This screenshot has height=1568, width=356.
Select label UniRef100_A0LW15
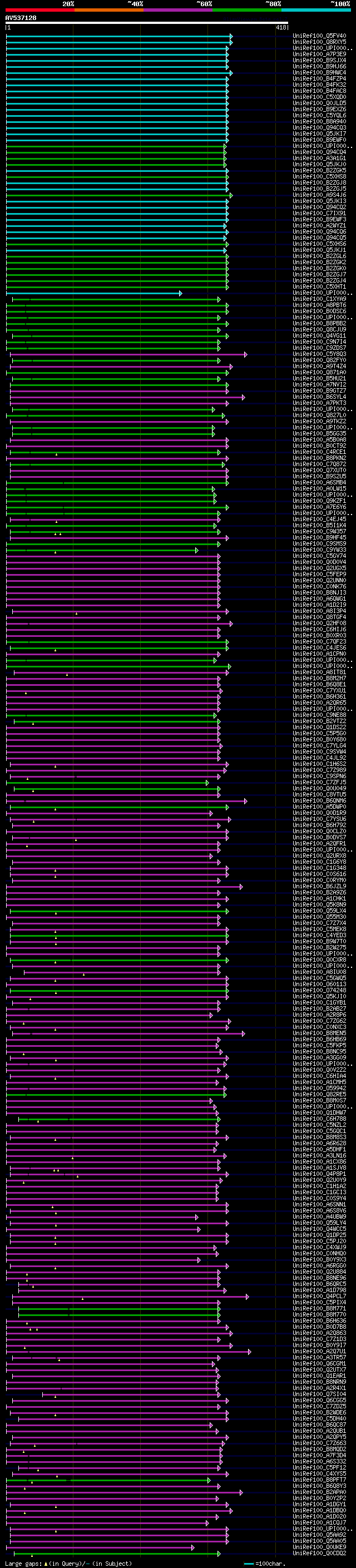[319, 489]
